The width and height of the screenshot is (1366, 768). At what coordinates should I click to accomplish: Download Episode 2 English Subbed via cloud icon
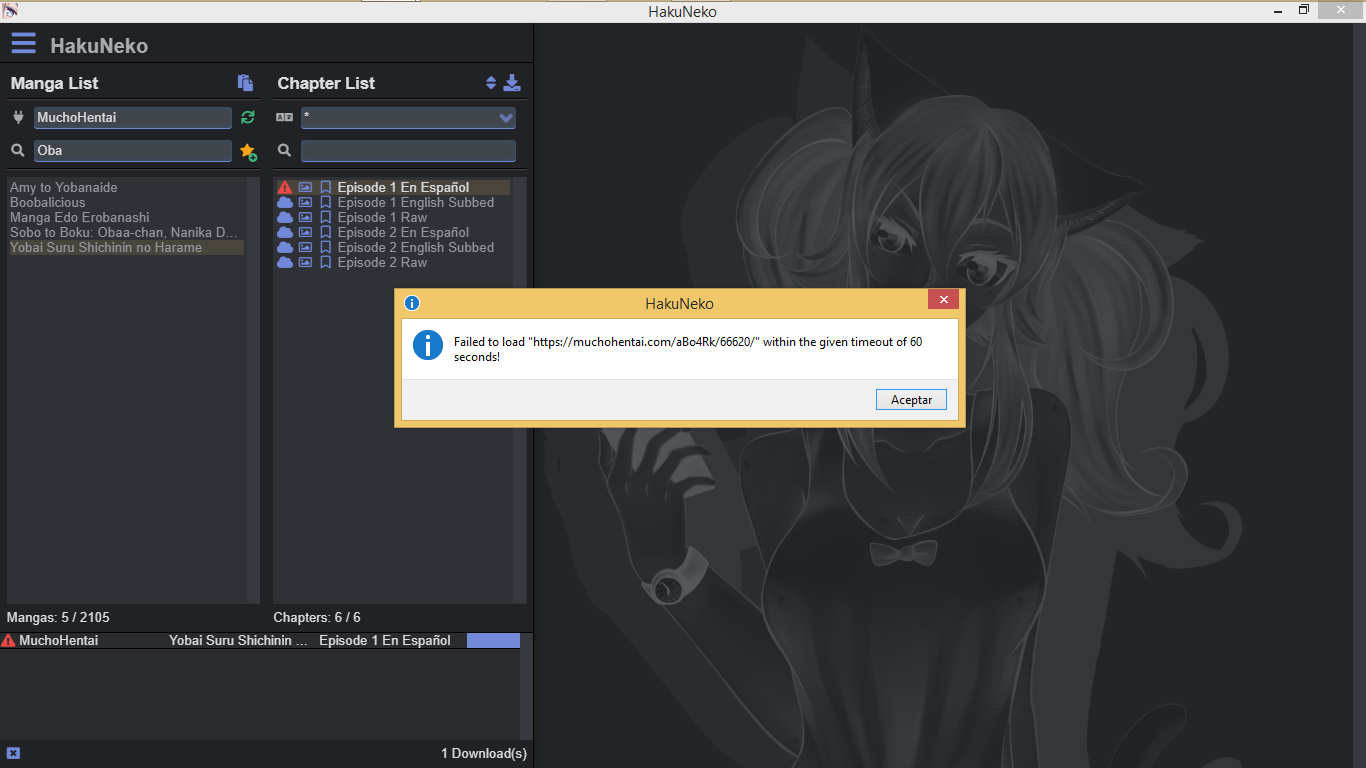click(x=285, y=247)
